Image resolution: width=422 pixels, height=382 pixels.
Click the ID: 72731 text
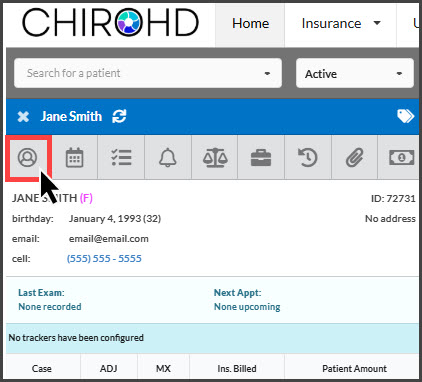point(393,199)
